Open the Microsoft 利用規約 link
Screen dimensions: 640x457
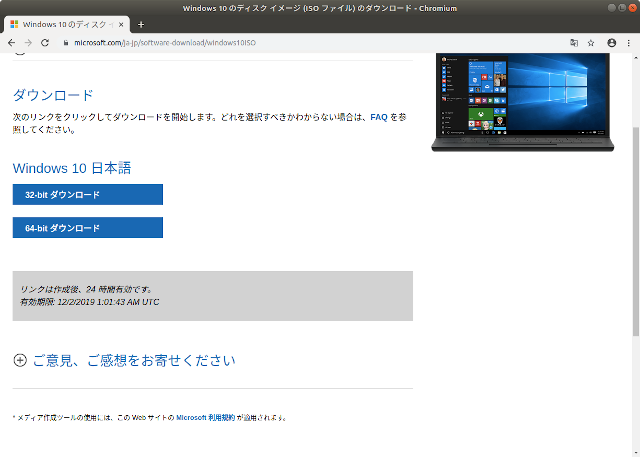(206, 417)
